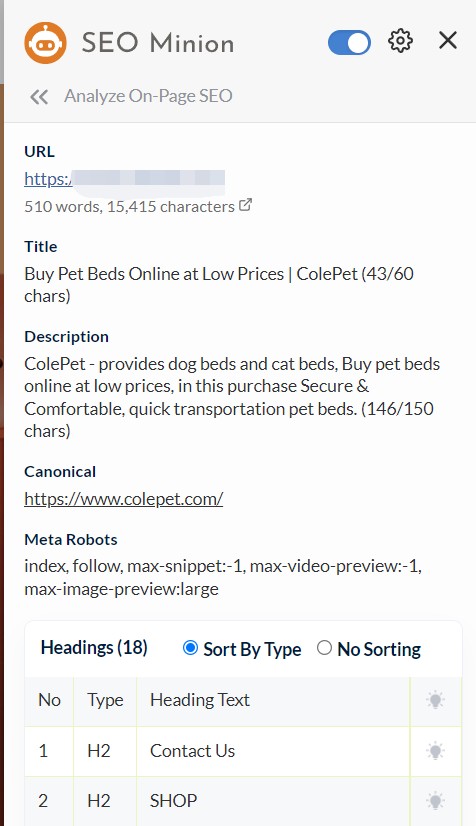The height and width of the screenshot is (826, 476).
Task: Click the Type column header
Action: pos(105,700)
